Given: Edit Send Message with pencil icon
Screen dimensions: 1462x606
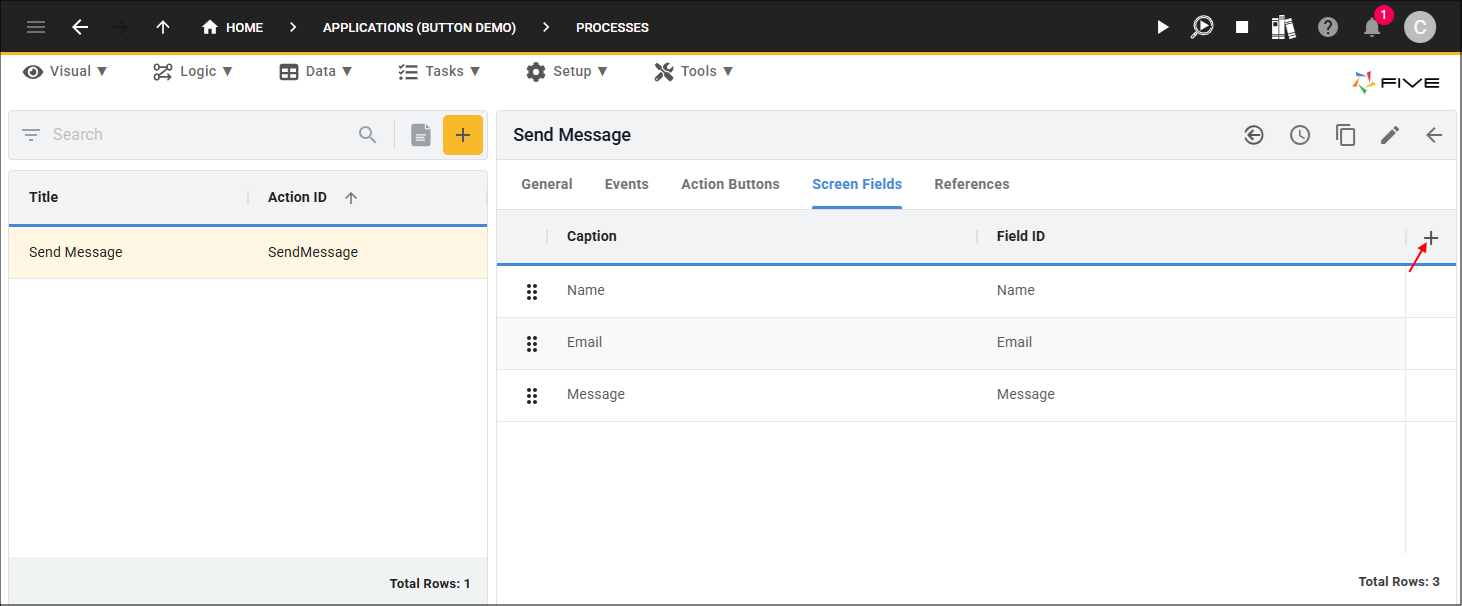Looking at the screenshot, I should pos(1390,135).
